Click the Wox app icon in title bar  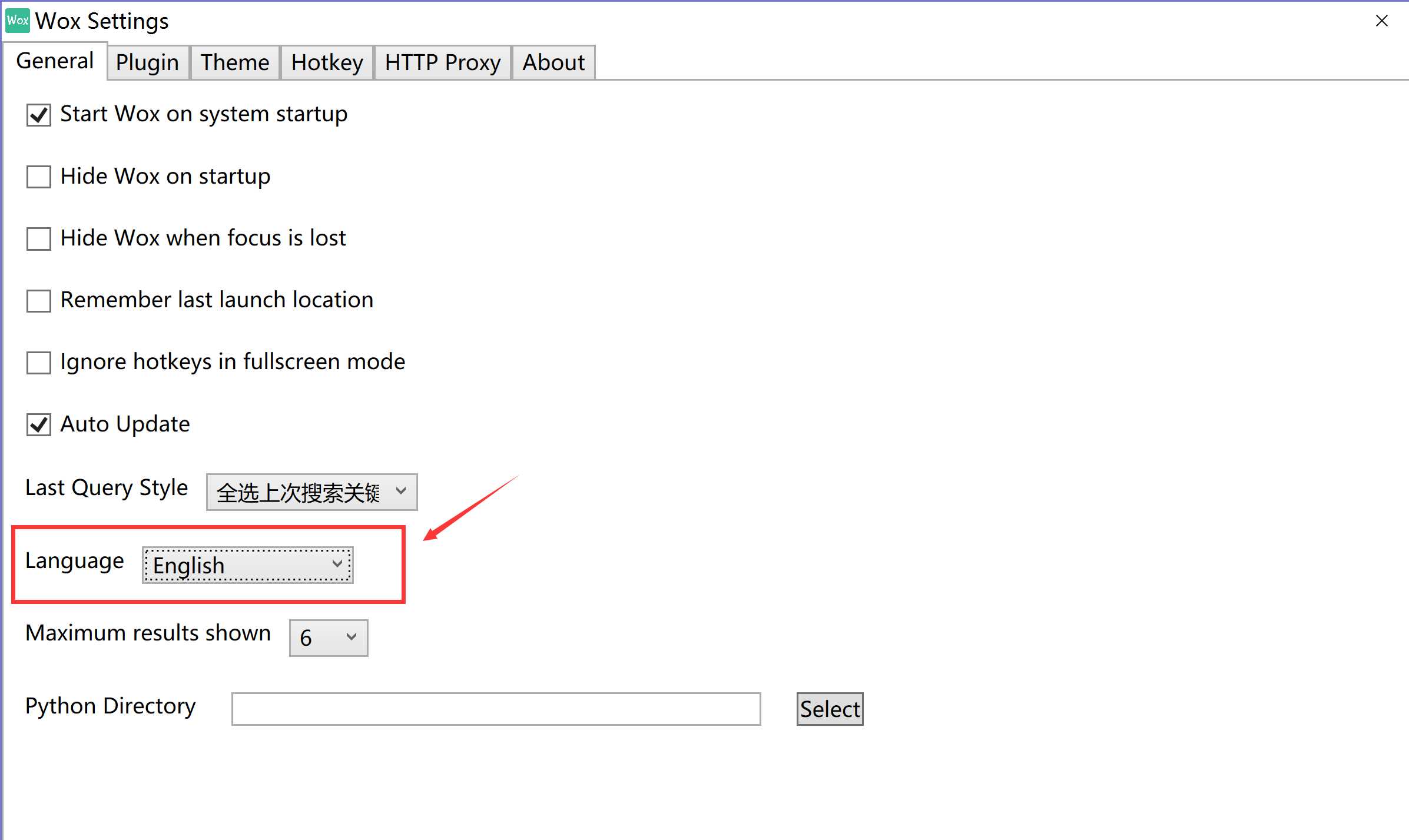18,21
